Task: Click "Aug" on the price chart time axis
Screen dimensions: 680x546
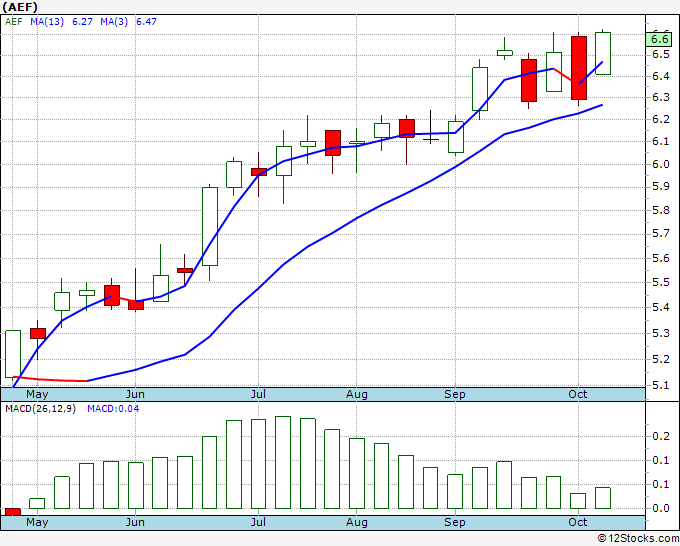Action: [x=356, y=395]
